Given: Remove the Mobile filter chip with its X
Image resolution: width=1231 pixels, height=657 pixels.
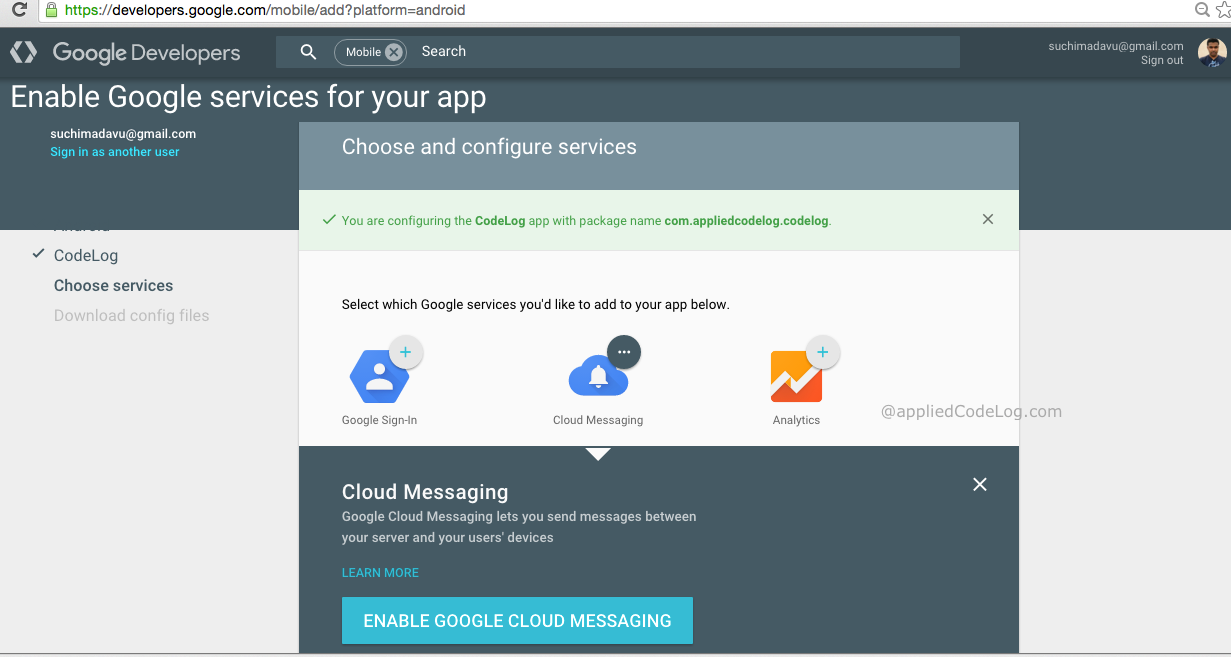Looking at the screenshot, I should 394,52.
